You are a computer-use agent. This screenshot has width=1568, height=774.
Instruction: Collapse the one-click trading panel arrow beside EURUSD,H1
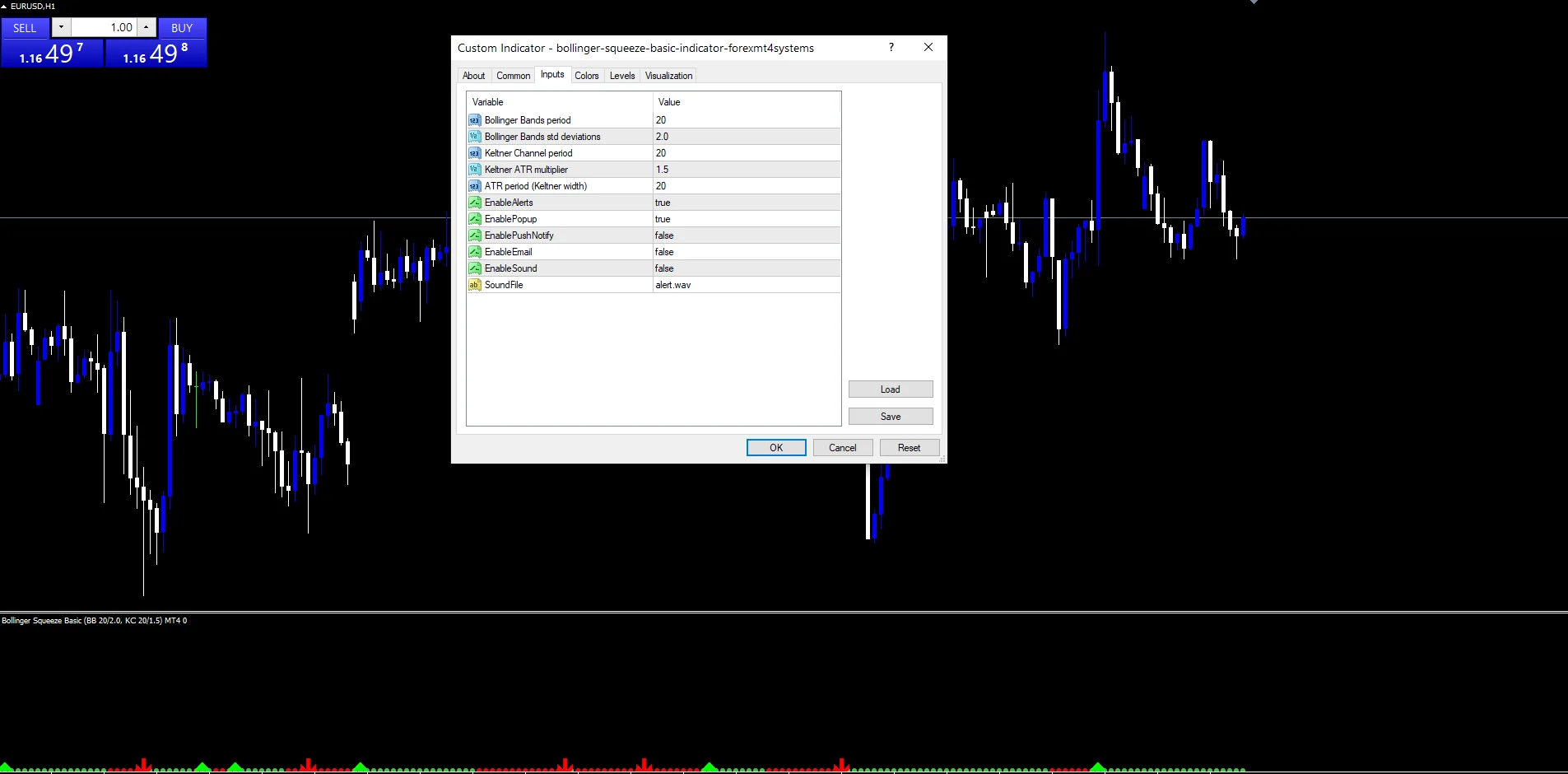coord(4,7)
